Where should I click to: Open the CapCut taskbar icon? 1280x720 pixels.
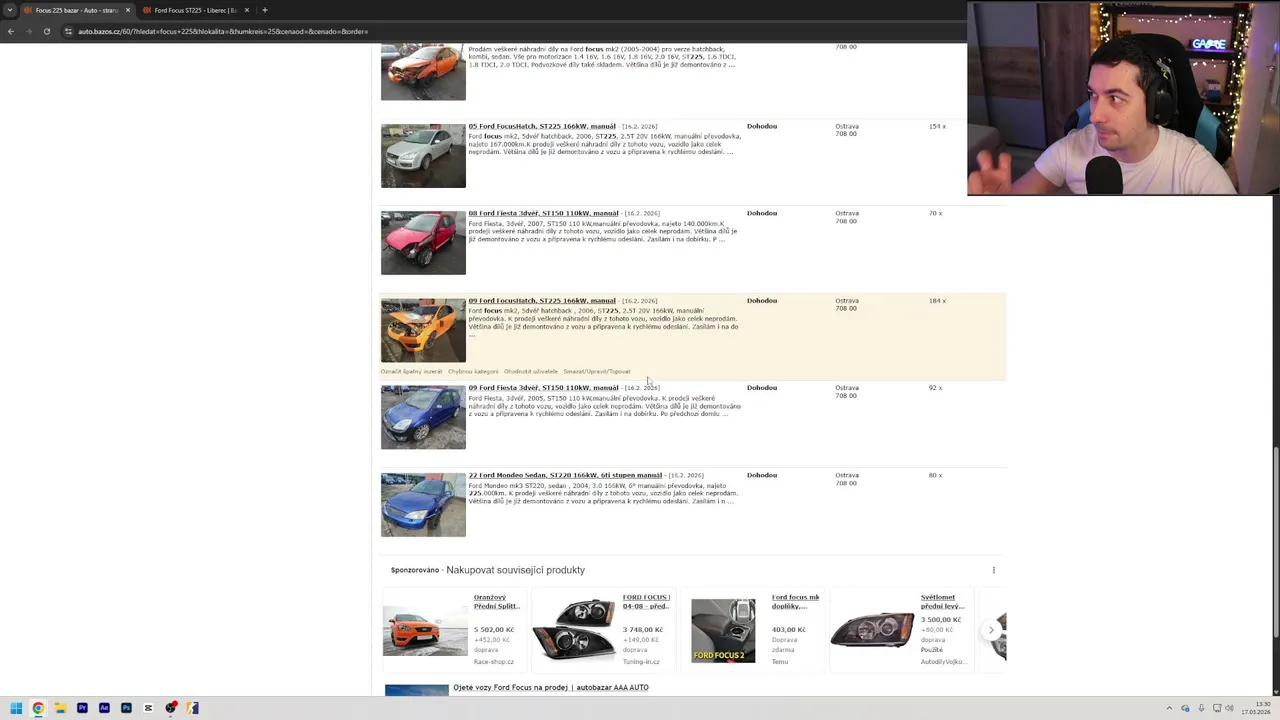coord(148,708)
